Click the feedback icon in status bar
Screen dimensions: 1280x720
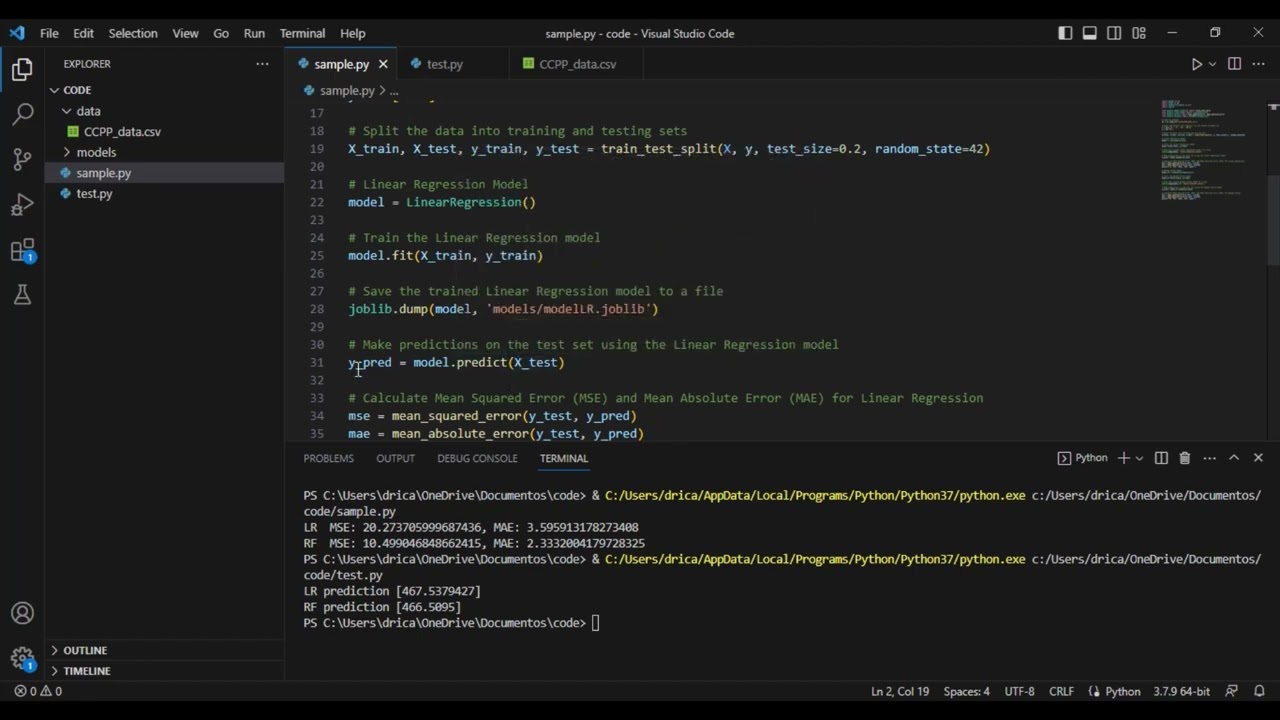1232,691
